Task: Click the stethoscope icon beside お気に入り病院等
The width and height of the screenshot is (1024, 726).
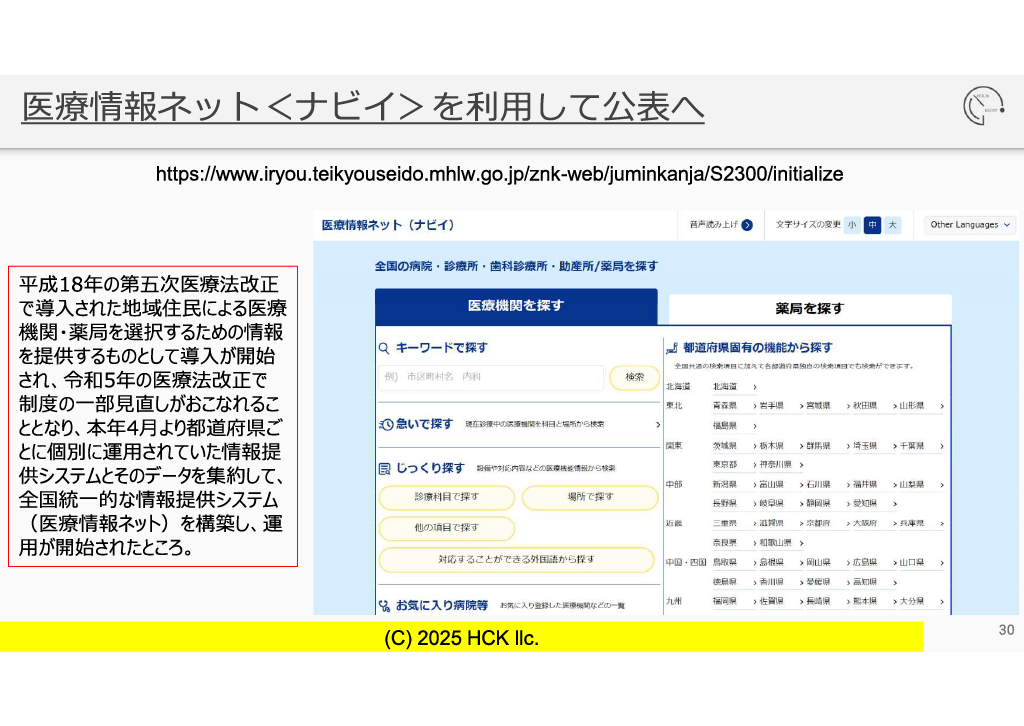Action: (x=385, y=605)
